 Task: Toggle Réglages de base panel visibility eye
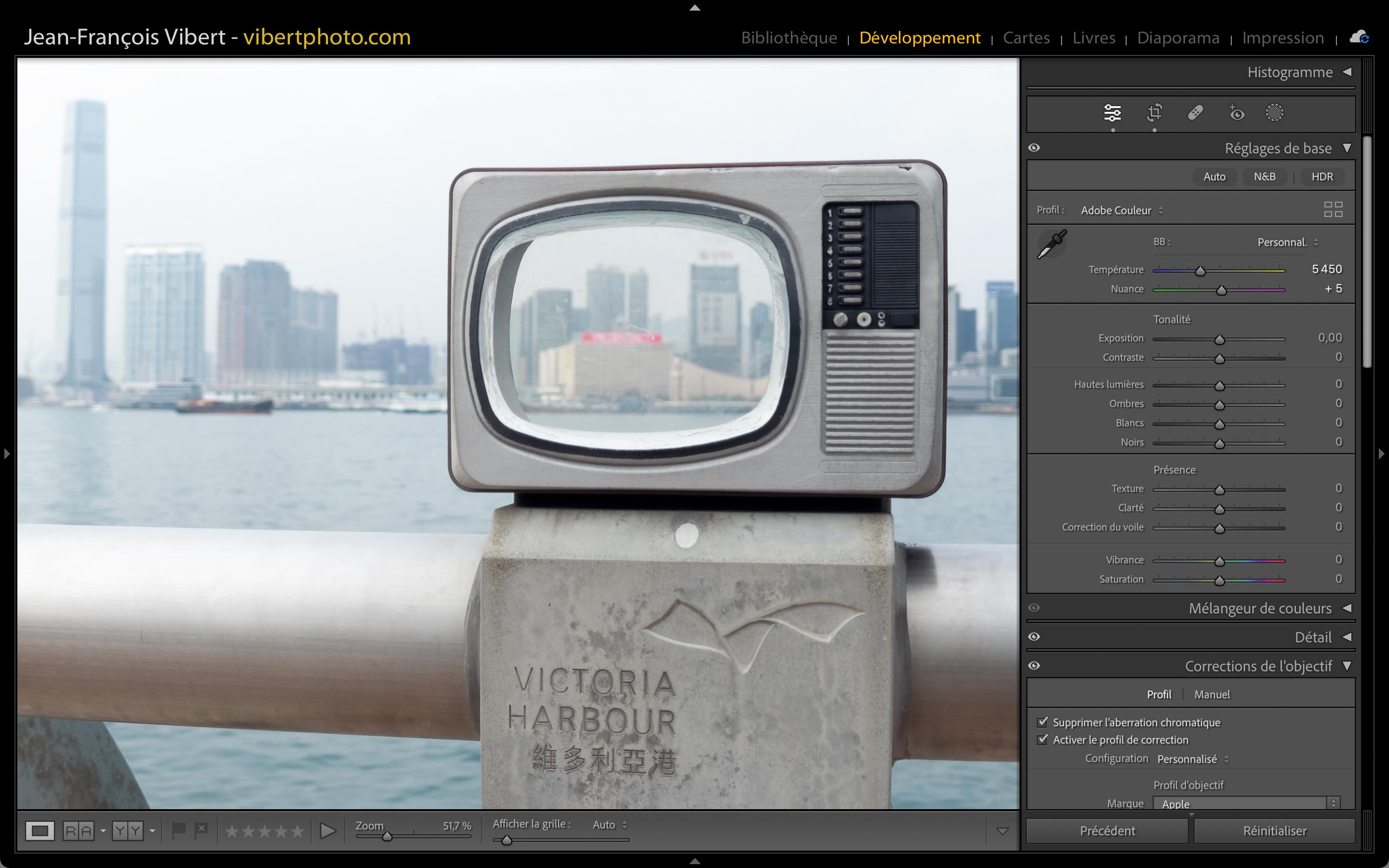tap(1035, 148)
